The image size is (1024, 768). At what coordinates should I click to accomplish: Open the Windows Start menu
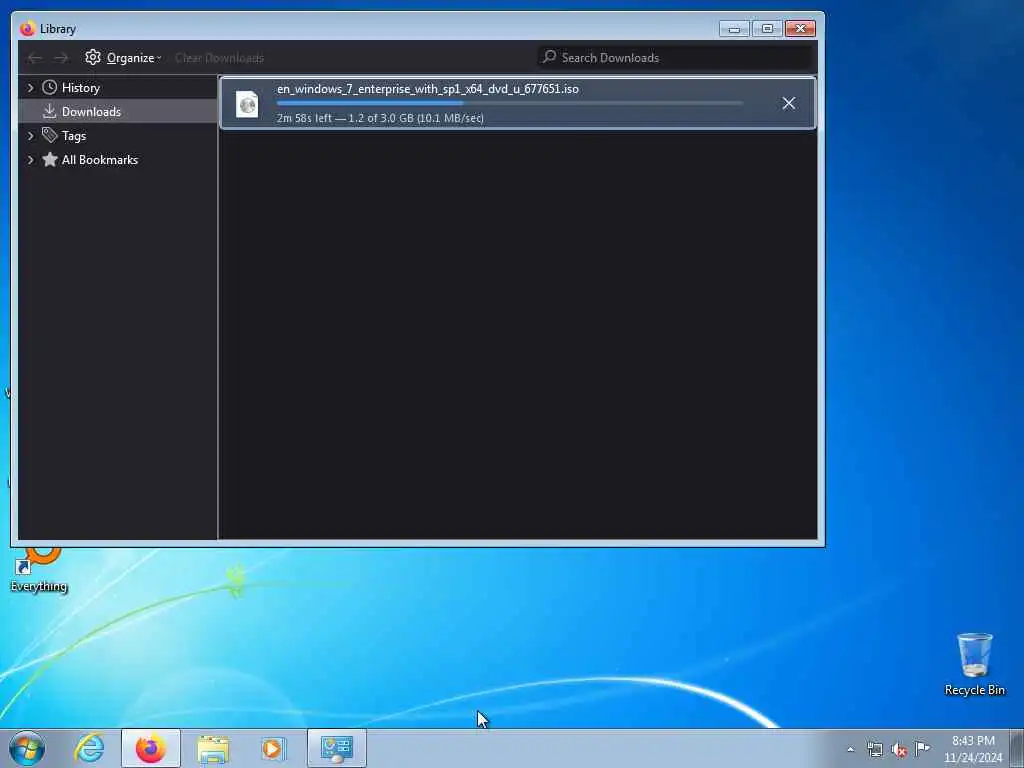tap(27, 748)
